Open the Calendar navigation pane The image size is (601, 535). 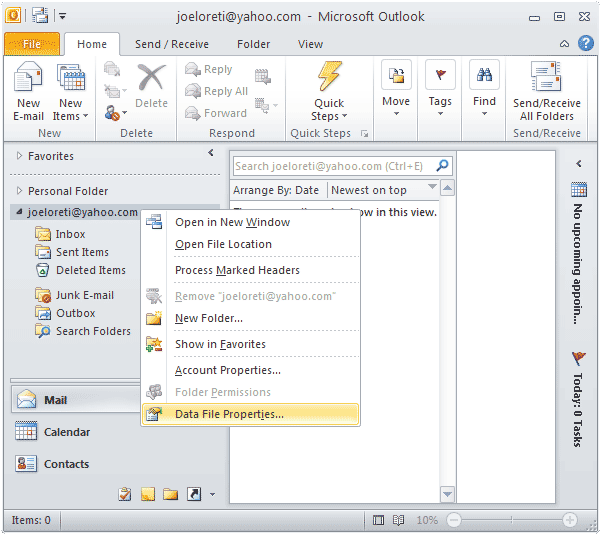(66, 432)
